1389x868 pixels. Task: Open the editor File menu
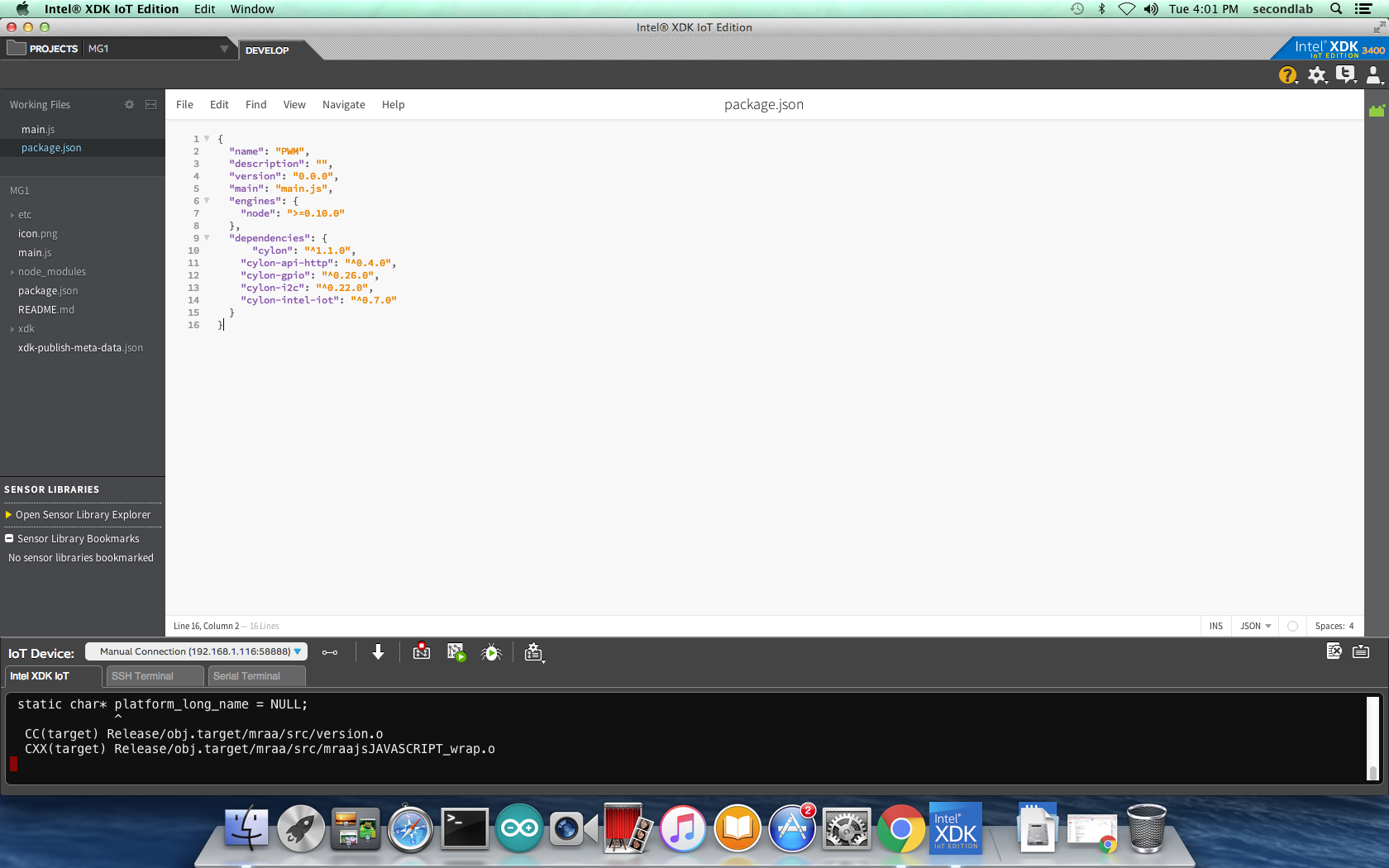tap(184, 105)
